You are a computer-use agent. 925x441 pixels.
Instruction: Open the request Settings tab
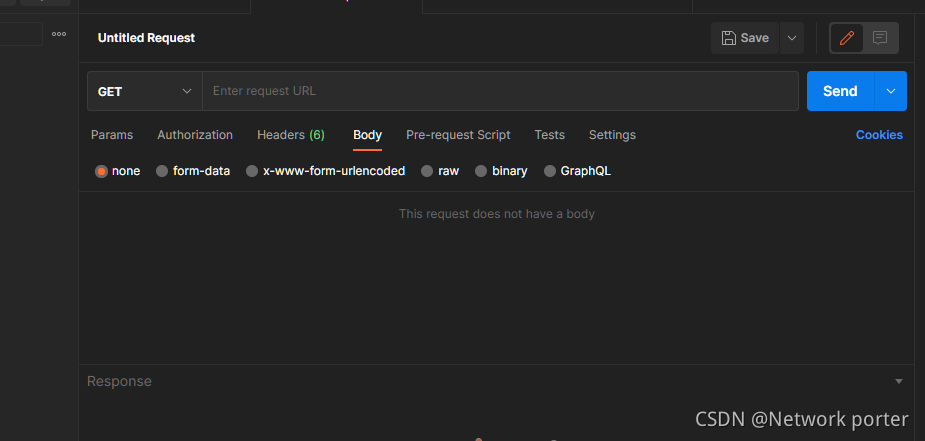(x=612, y=135)
